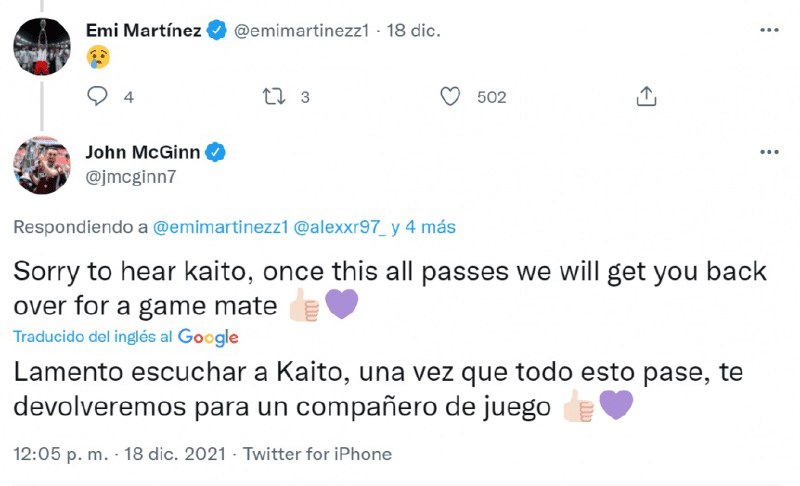Open more options on John McGinn's tweet
Screen dimensions: 800x486
pyautogui.click(x=768, y=152)
